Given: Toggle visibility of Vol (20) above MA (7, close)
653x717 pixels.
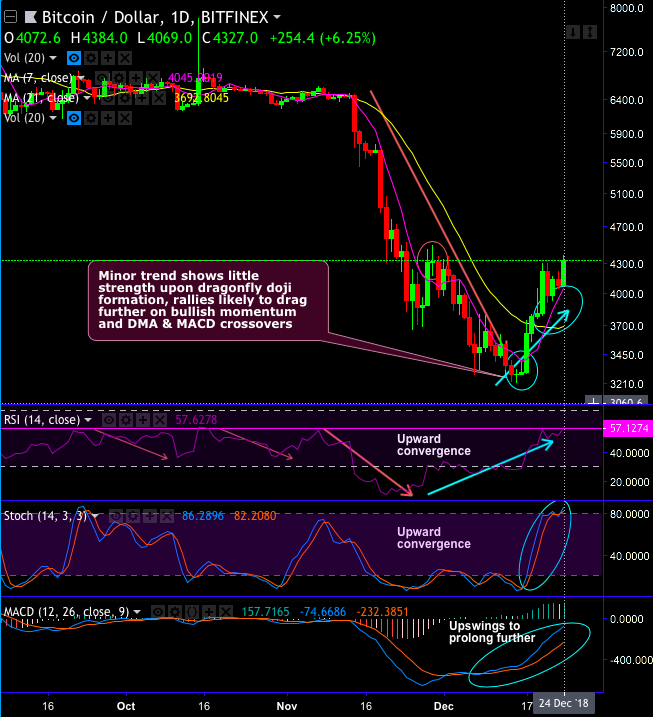Looking at the screenshot, I should pos(74,58).
